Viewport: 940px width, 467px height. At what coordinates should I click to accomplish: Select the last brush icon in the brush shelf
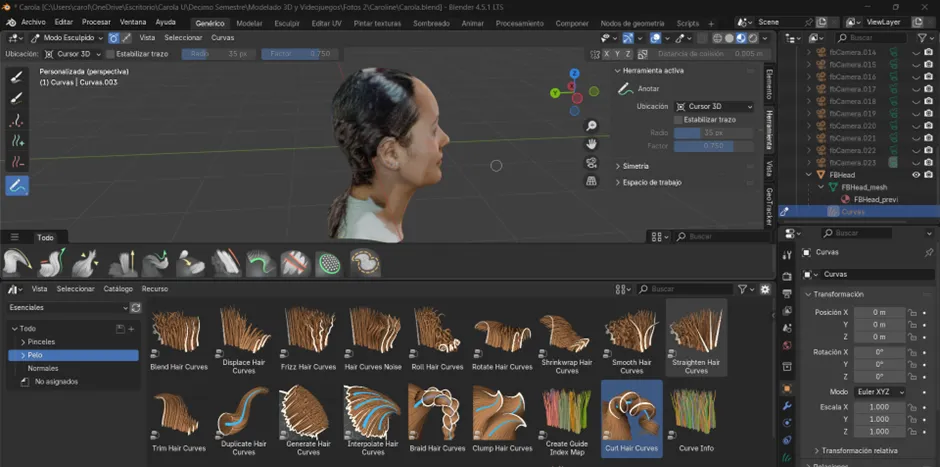point(364,263)
